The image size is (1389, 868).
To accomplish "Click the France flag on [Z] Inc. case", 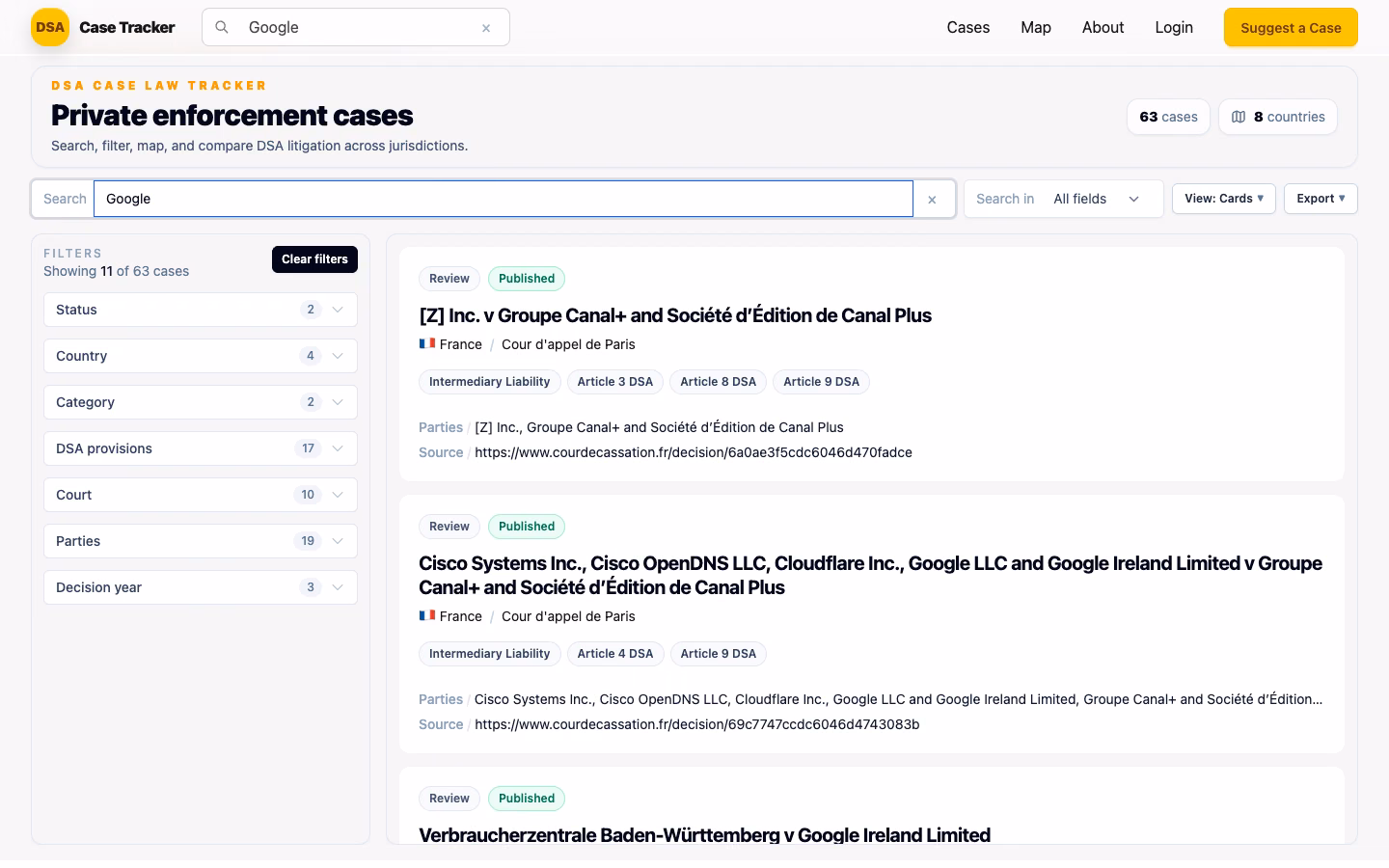I will (x=427, y=343).
